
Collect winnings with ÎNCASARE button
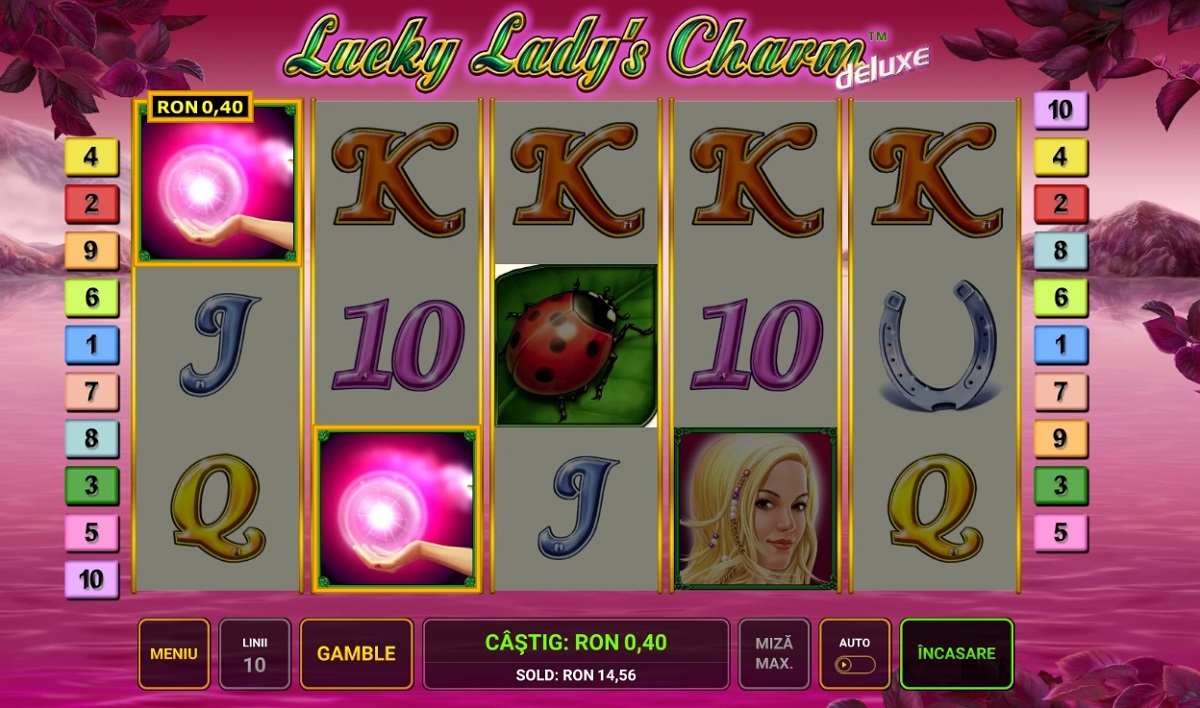[956, 654]
